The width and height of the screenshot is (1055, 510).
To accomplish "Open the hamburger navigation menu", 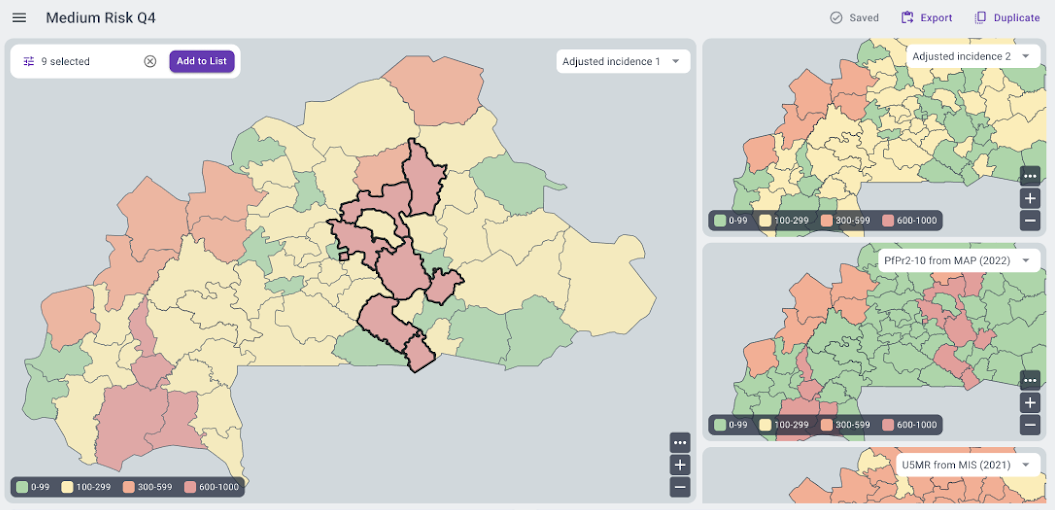I will coord(19,18).
